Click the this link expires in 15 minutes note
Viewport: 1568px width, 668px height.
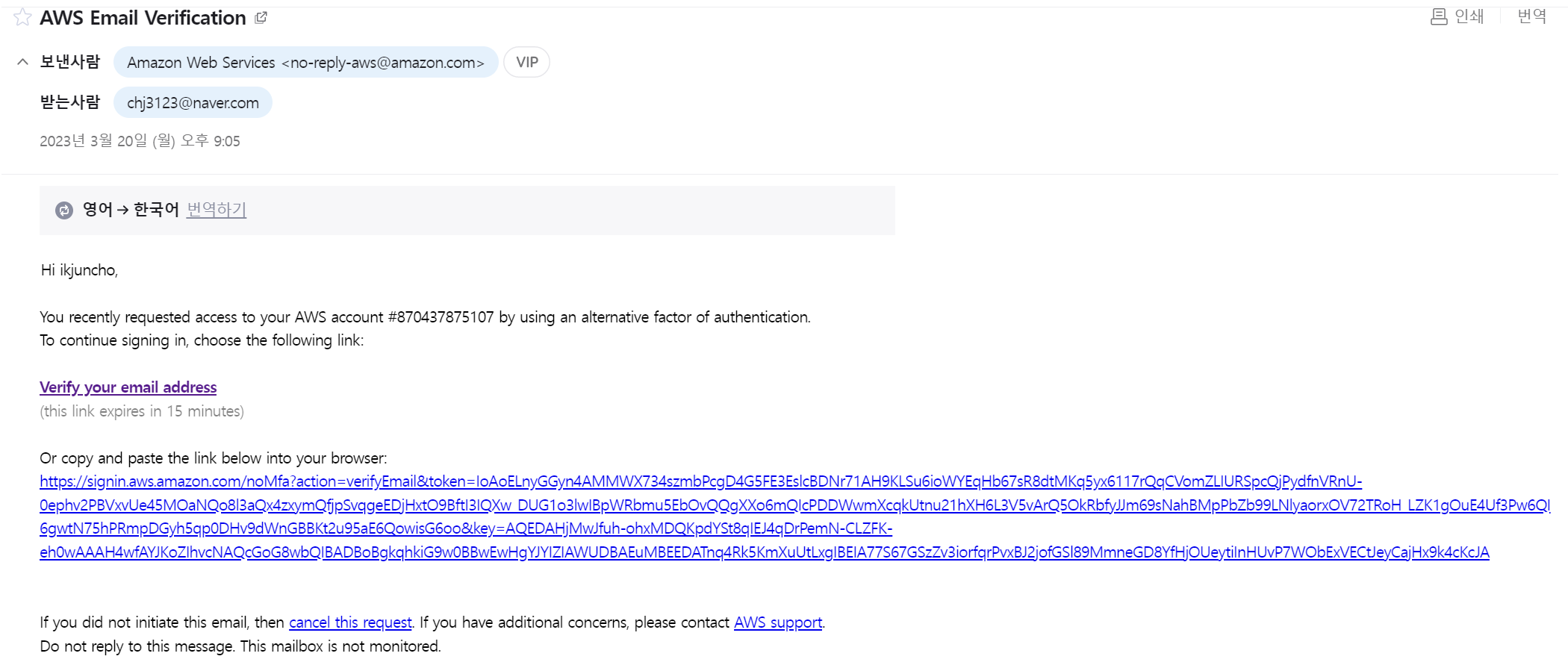coord(142,411)
